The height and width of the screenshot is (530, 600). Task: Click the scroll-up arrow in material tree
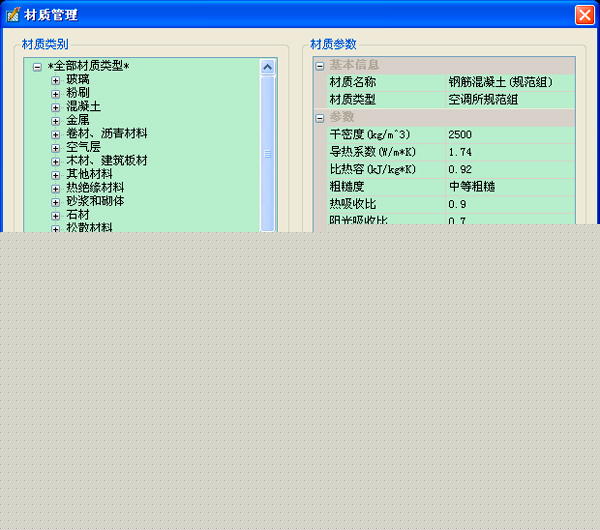[x=267, y=67]
